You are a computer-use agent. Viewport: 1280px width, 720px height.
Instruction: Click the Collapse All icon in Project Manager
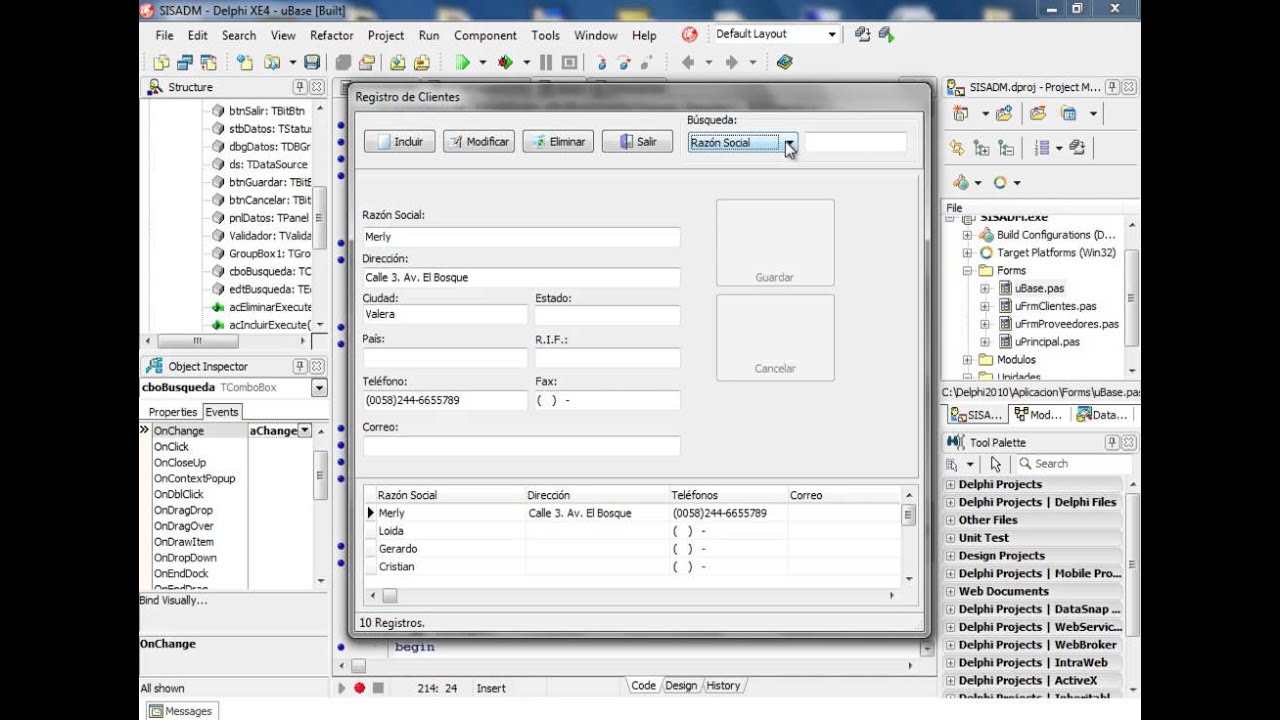(1004, 148)
